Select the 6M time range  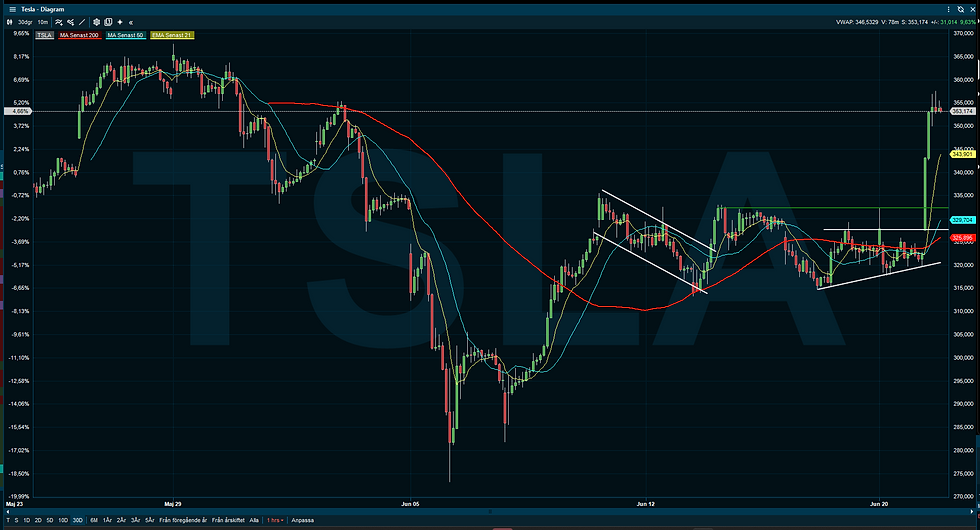pos(94,520)
